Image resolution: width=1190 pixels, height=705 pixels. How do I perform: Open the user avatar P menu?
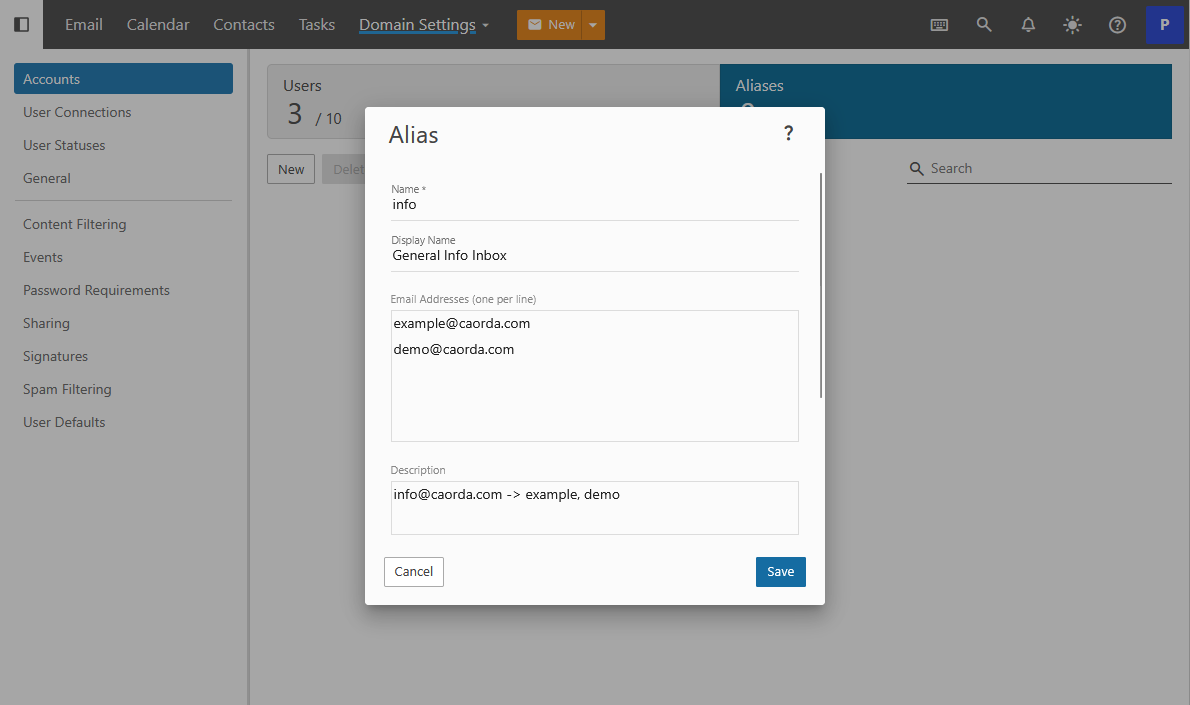(x=1164, y=25)
